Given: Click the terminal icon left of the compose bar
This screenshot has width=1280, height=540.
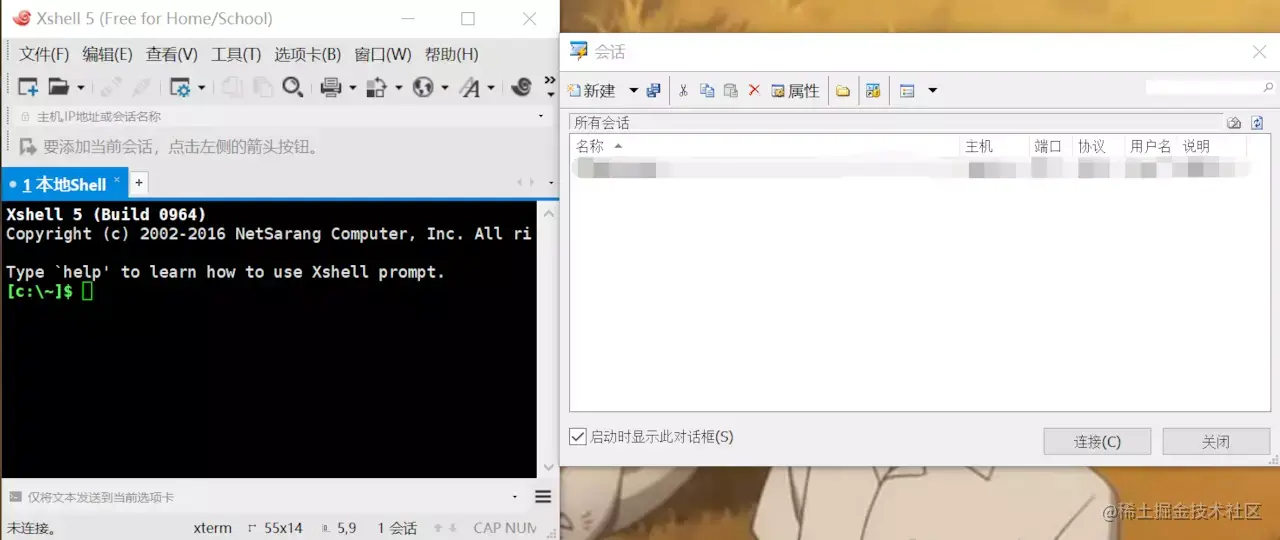Looking at the screenshot, I should point(15,497).
